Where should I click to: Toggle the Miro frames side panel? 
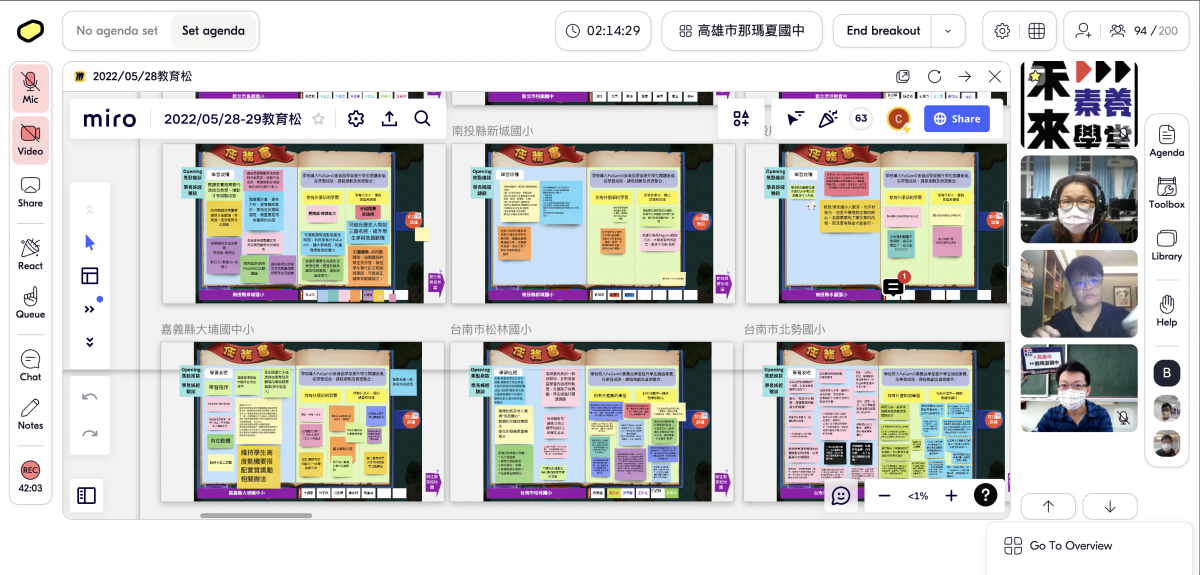pyautogui.click(x=87, y=495)
